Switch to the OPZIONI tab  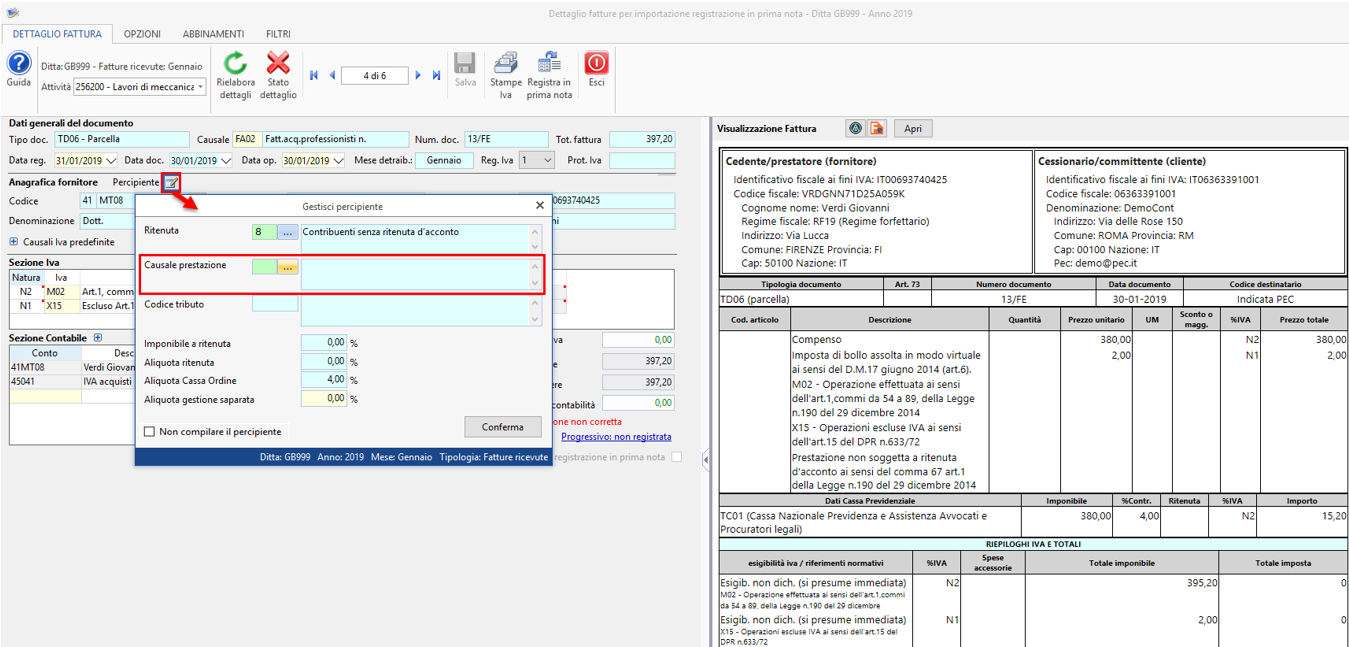click(x=142, y=34)
